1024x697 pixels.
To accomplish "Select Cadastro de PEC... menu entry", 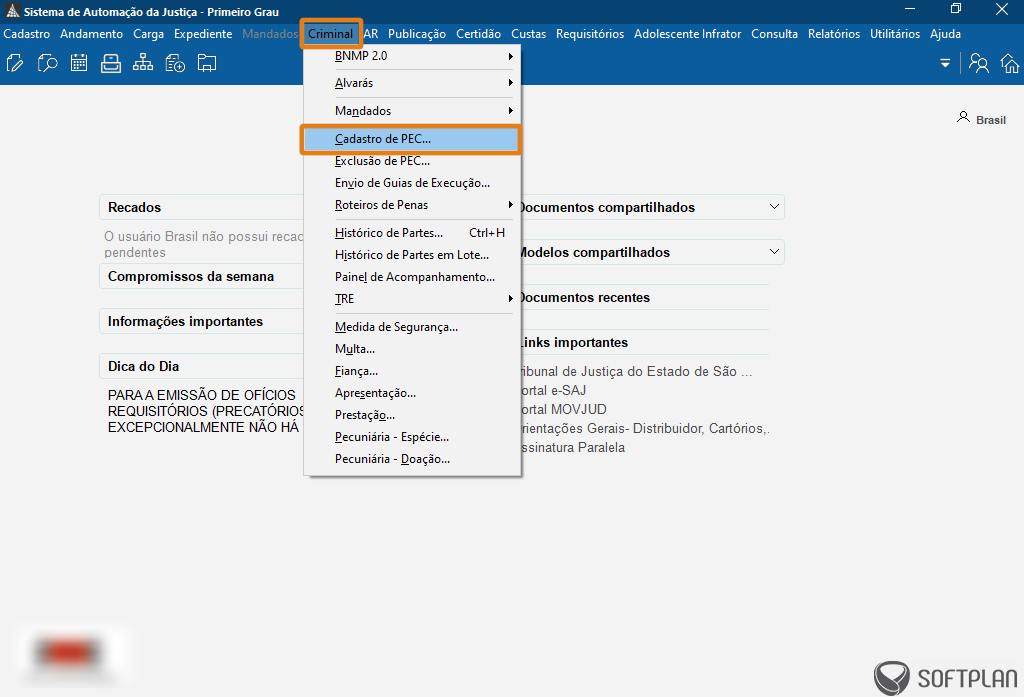I will tap(411, 139).
